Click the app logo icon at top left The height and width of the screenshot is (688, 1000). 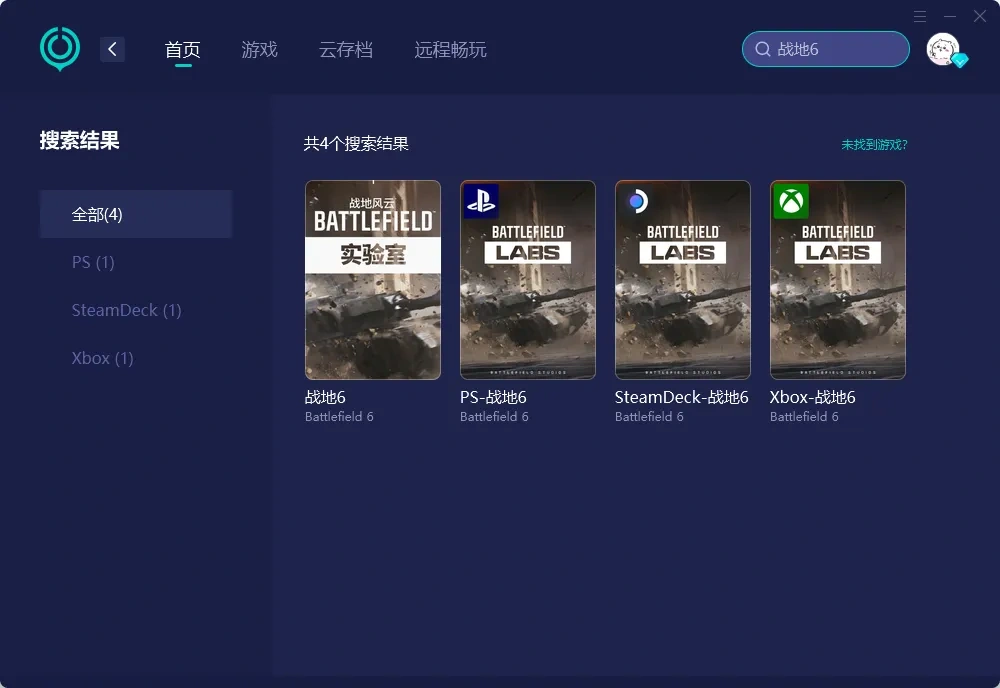[60, 48]
